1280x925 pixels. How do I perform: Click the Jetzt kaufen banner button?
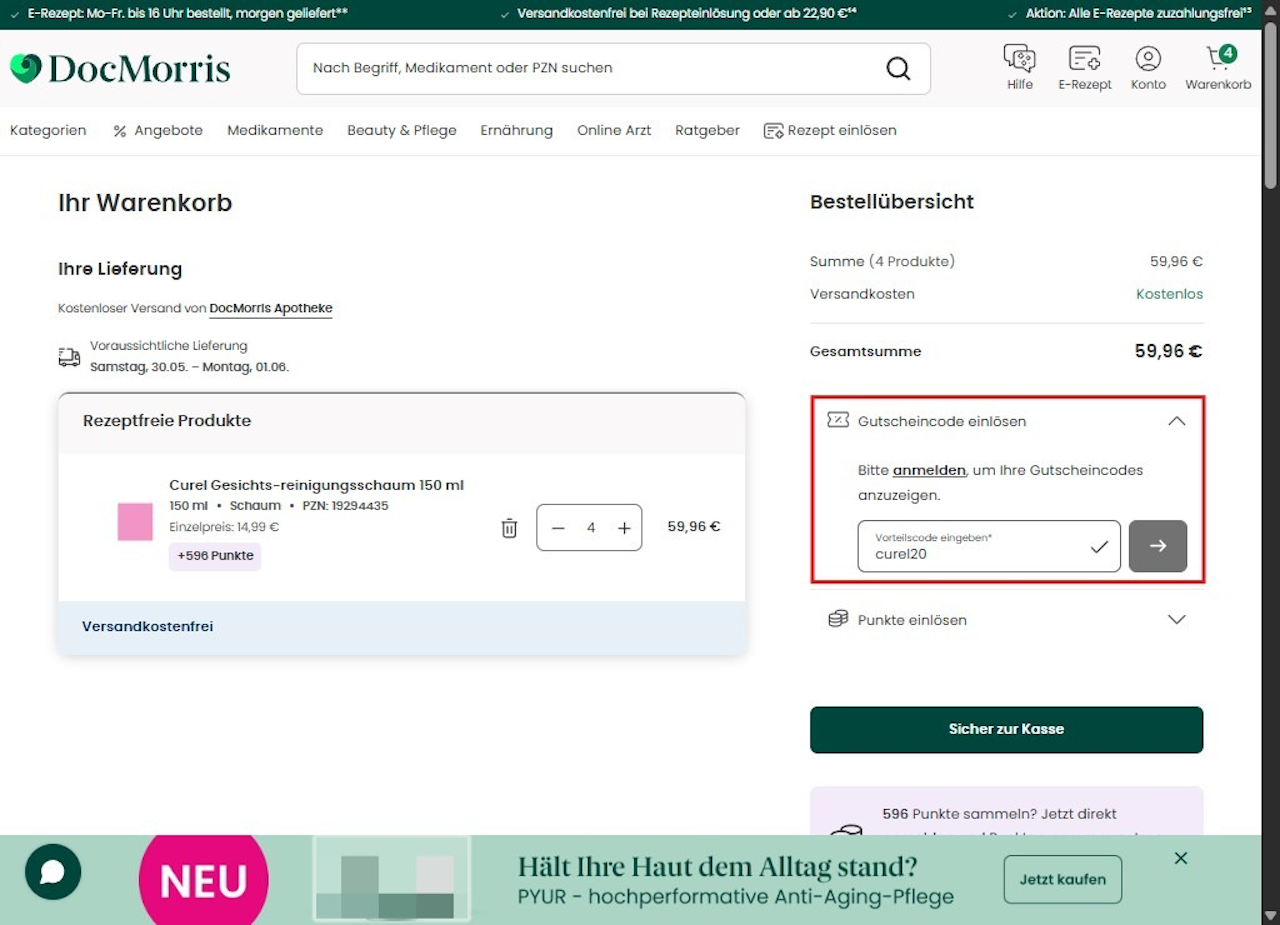(1063, 880)
